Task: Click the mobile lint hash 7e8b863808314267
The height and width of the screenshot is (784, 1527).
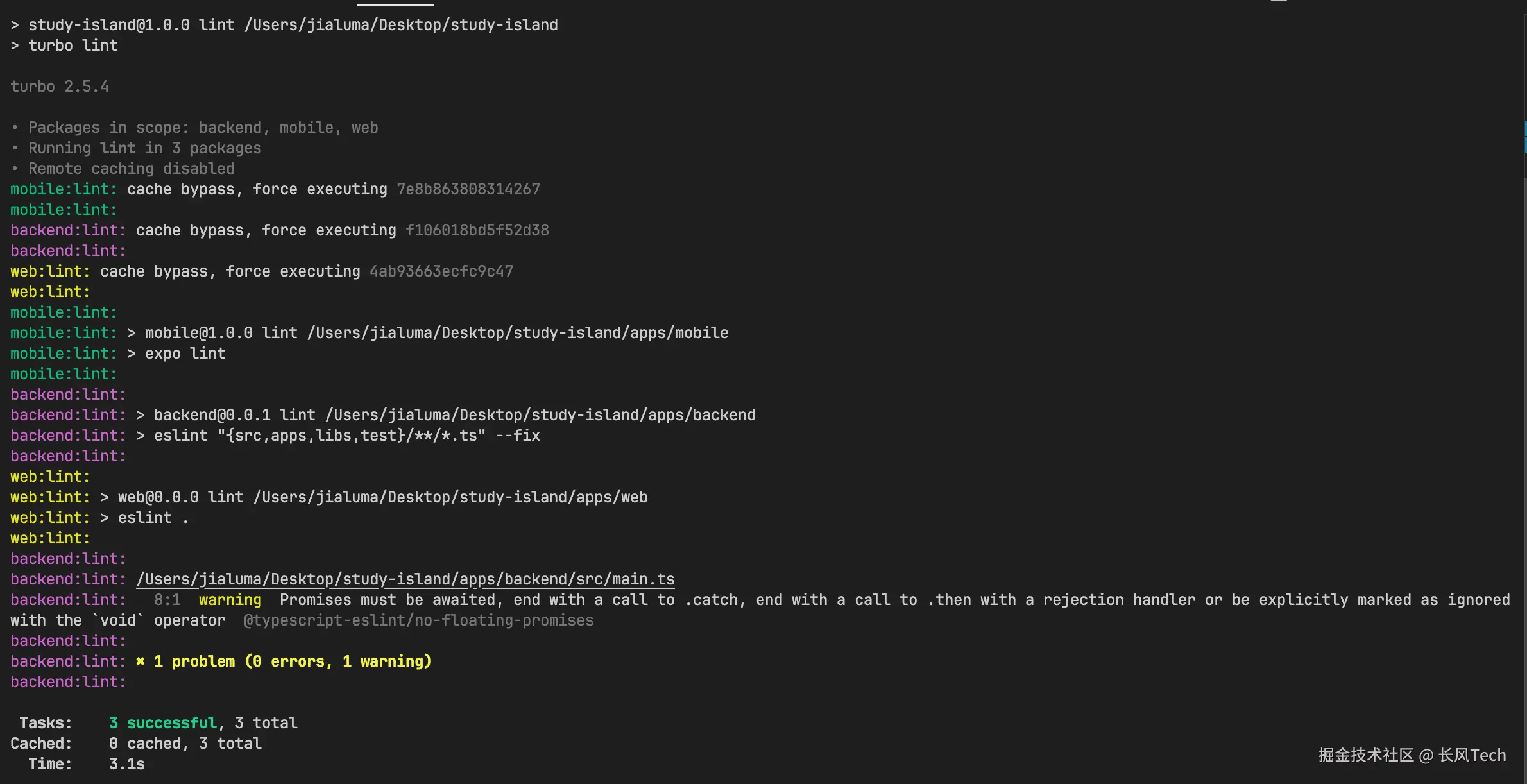Action: coord(468,189)
